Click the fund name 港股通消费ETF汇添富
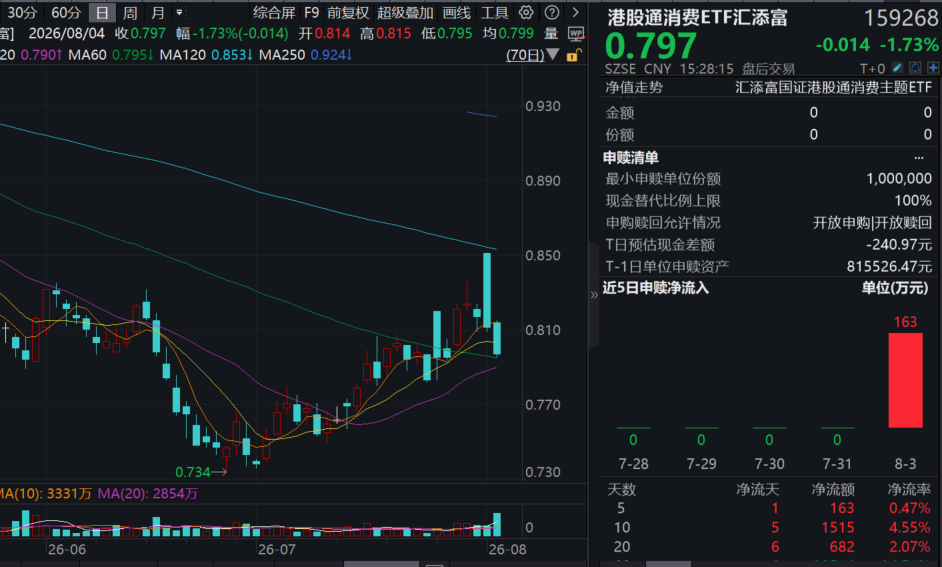 pyautogui.click(x=697, y=18)
